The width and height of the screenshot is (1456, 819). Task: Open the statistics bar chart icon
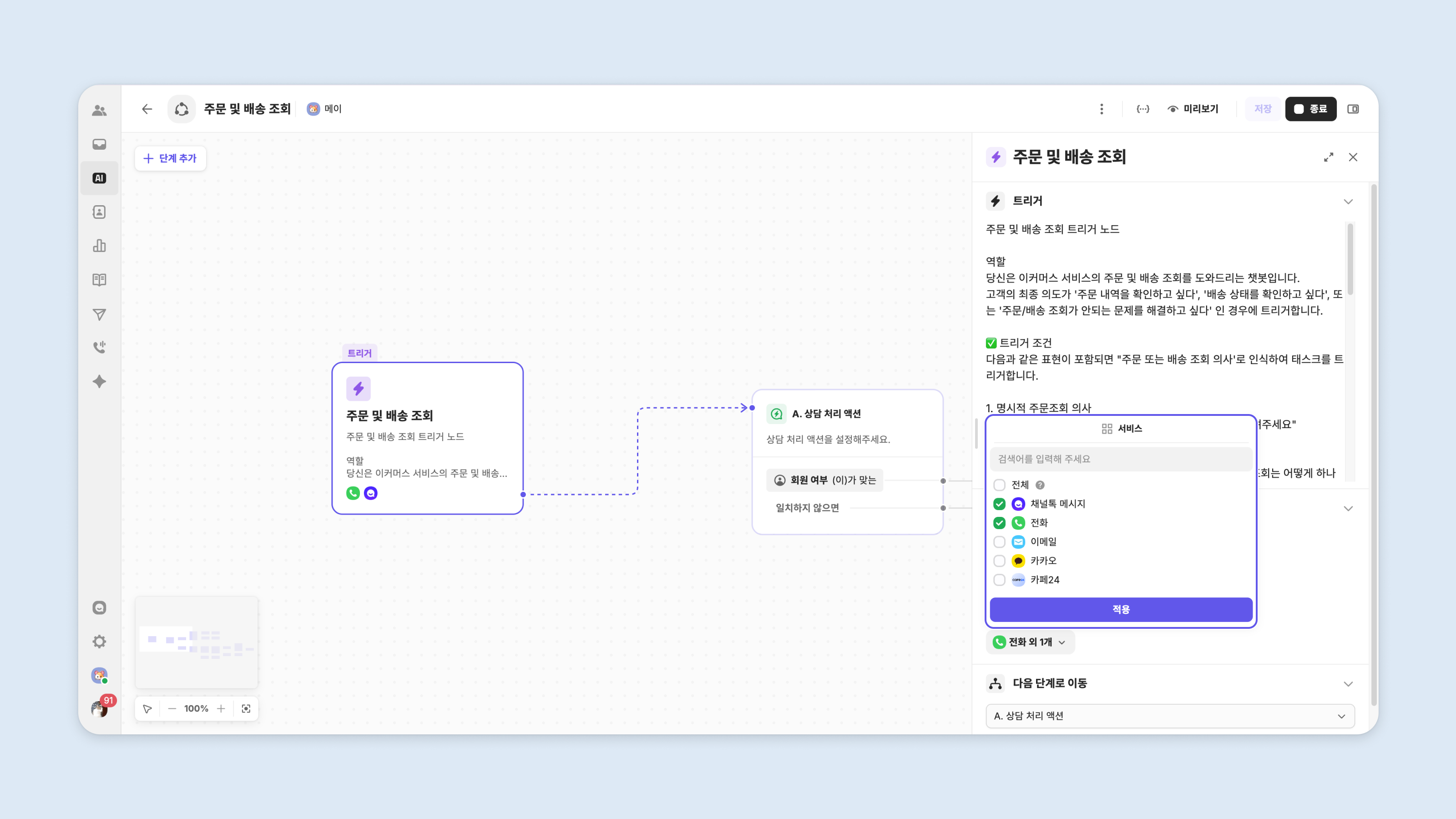(99, 246)
